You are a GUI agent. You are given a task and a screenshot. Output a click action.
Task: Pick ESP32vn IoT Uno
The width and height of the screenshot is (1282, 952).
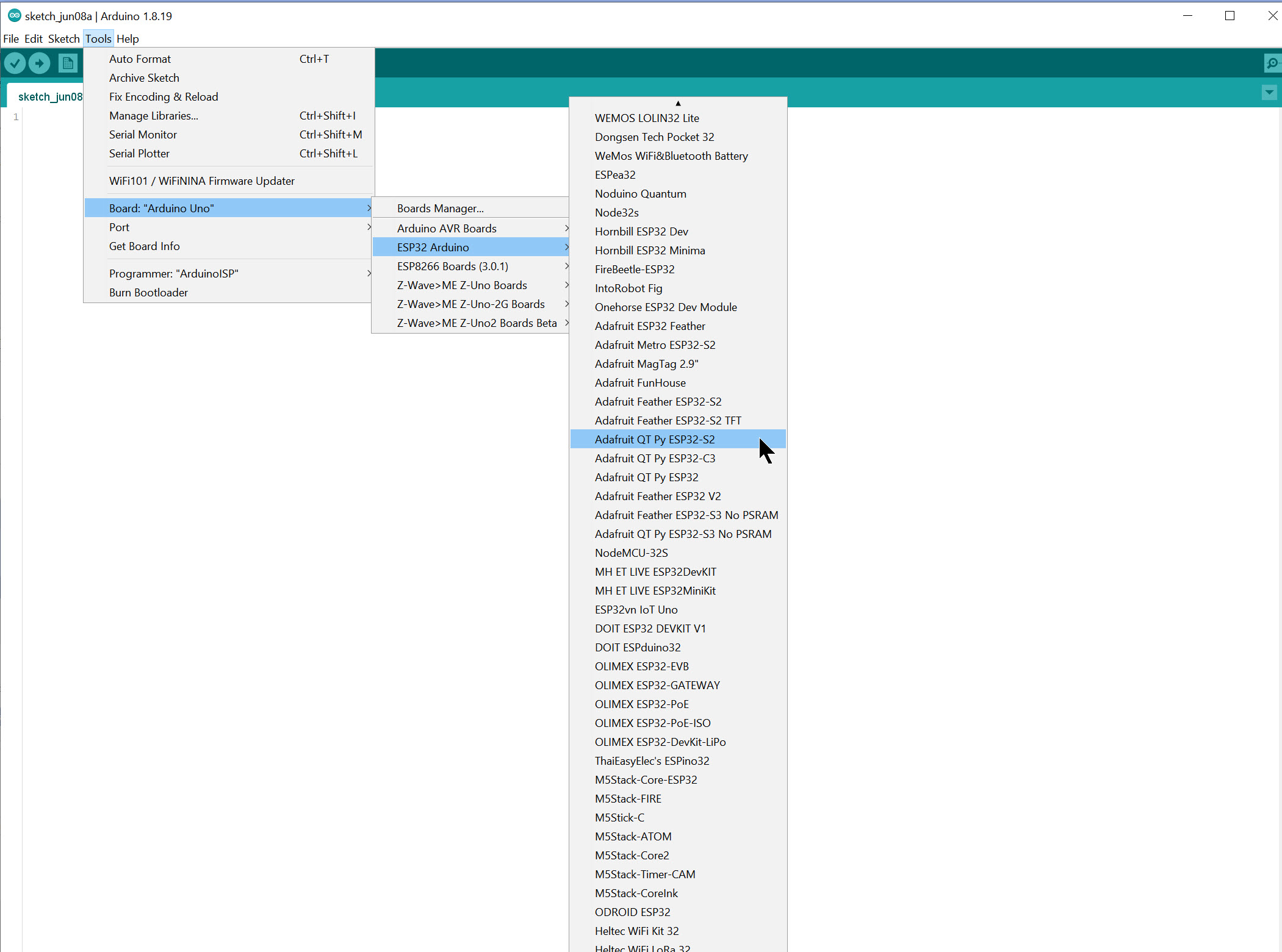point(678,610)
